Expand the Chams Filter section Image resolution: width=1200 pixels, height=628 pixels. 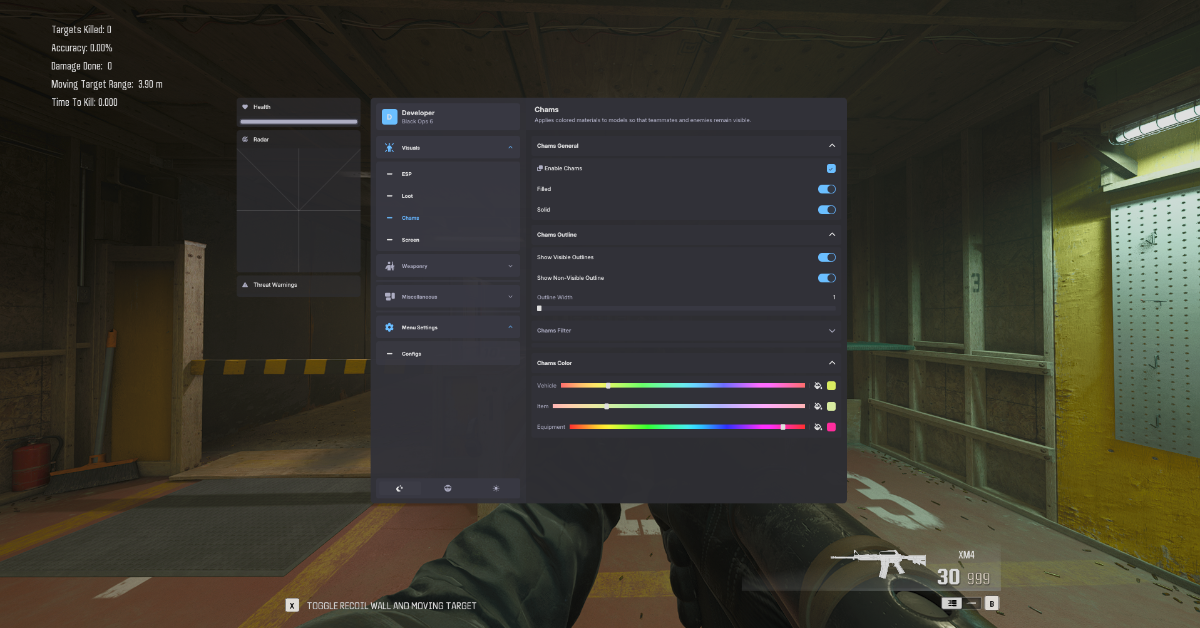coord(831,330)
